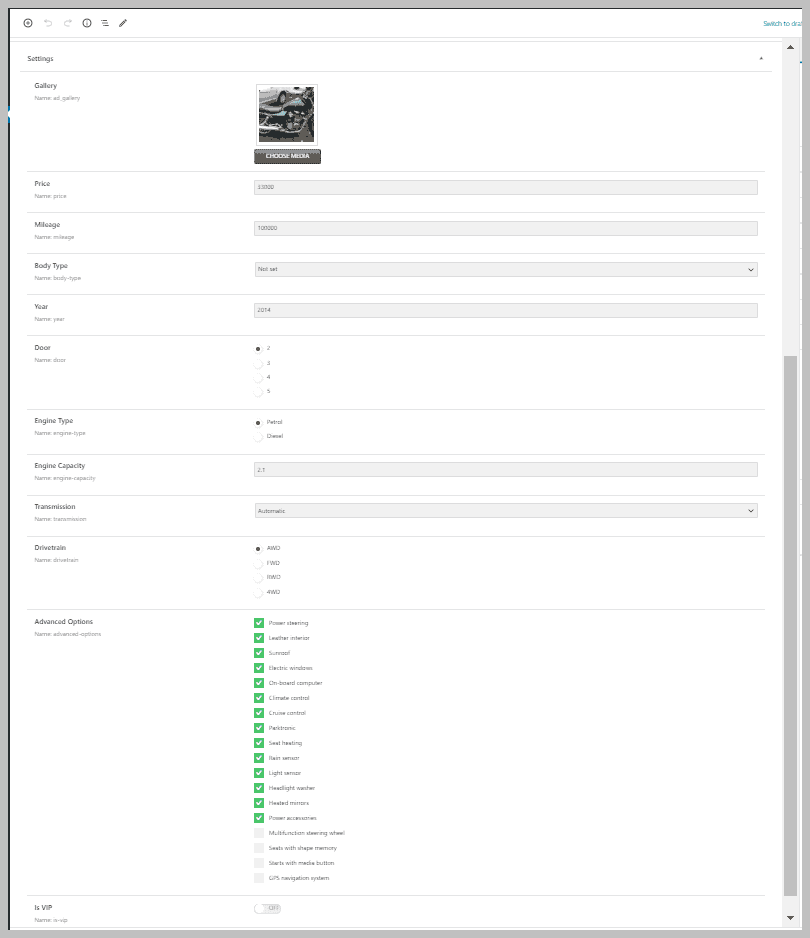Viewport: 810px width, 938px height.
Task: Click the motorcycle gallery thumbnail
Action: (x=287, y=113)
